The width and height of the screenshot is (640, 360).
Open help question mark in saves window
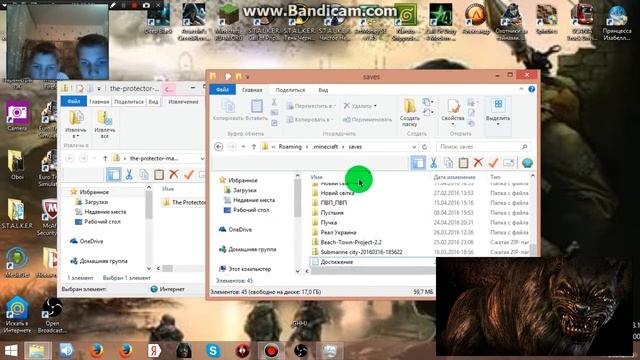pyautogui.click(x=531, y=89)
